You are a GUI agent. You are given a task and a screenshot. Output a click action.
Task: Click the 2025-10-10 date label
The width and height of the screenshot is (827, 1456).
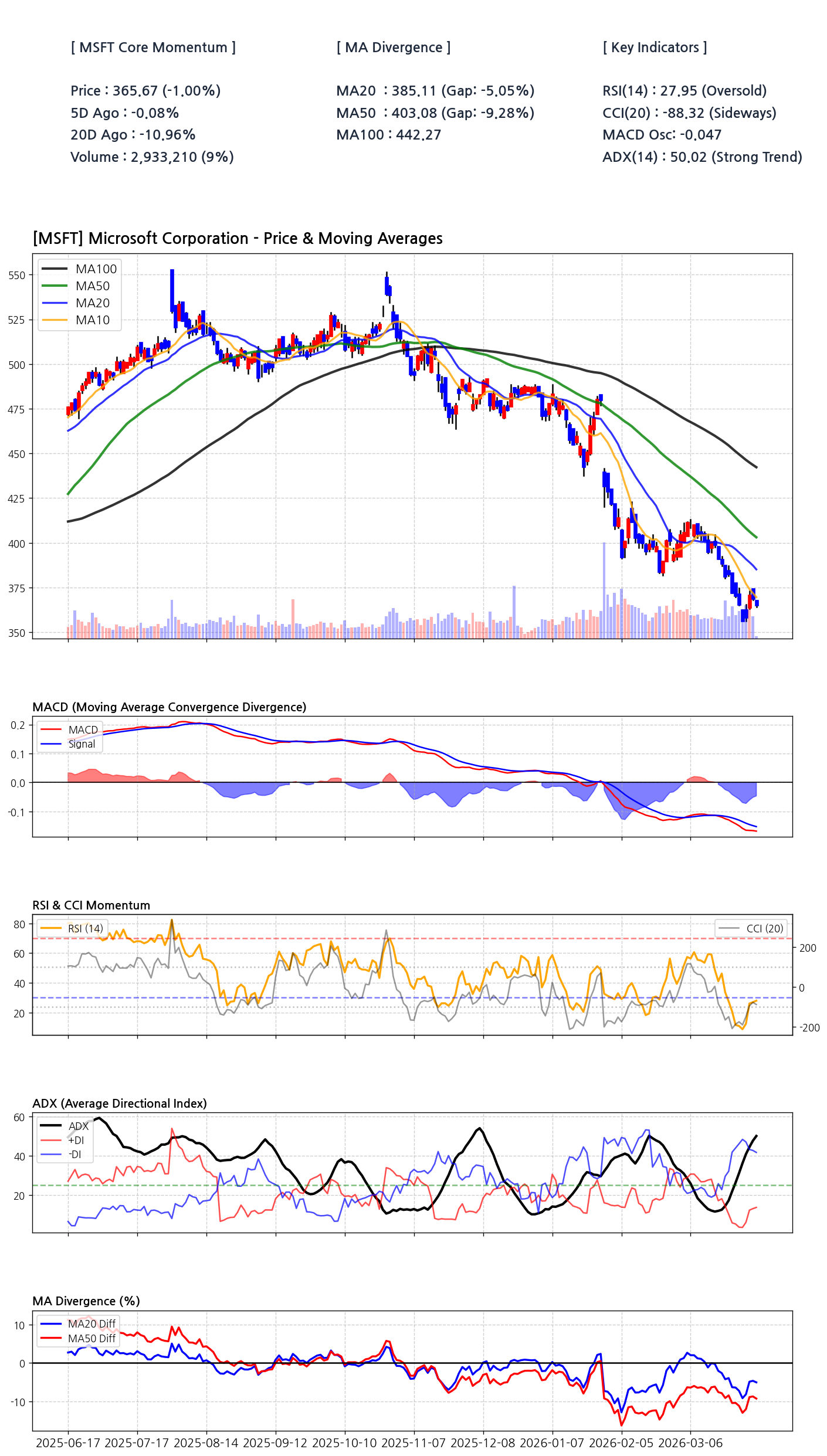pos(345,1443)
